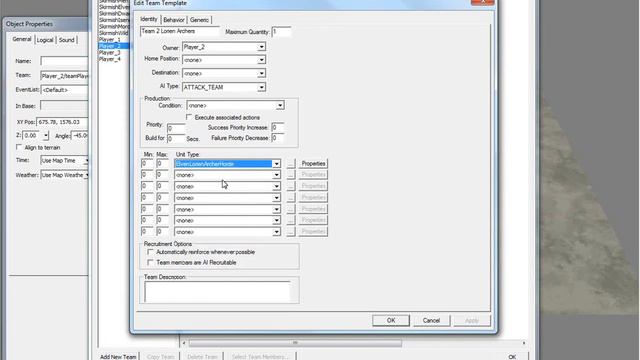Click the Team Description text box
Viewport: 640px width, 360px height.
click(217, 291)
